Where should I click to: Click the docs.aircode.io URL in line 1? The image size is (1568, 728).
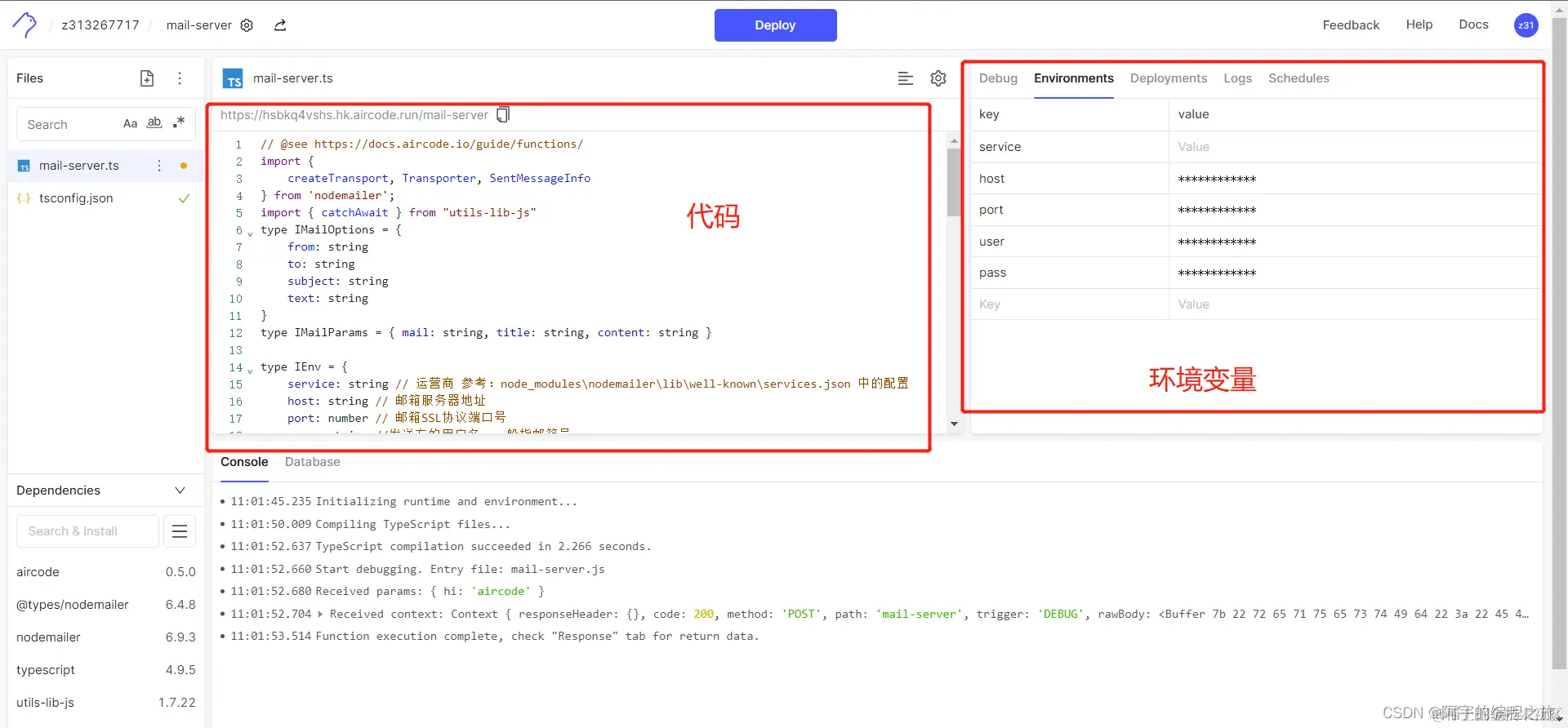(x=448, y=144)
